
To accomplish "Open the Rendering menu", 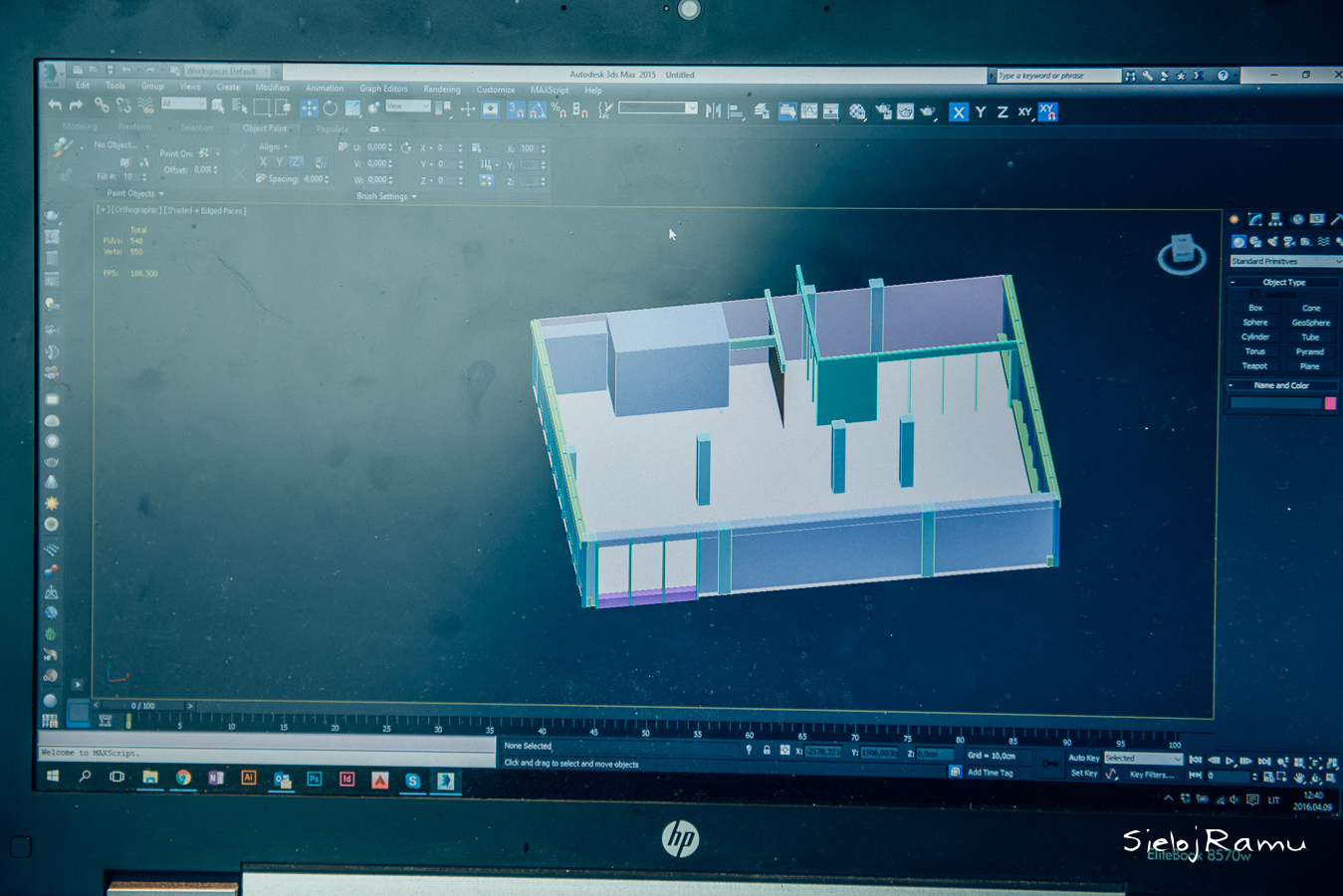I will [x=442, y=89].
